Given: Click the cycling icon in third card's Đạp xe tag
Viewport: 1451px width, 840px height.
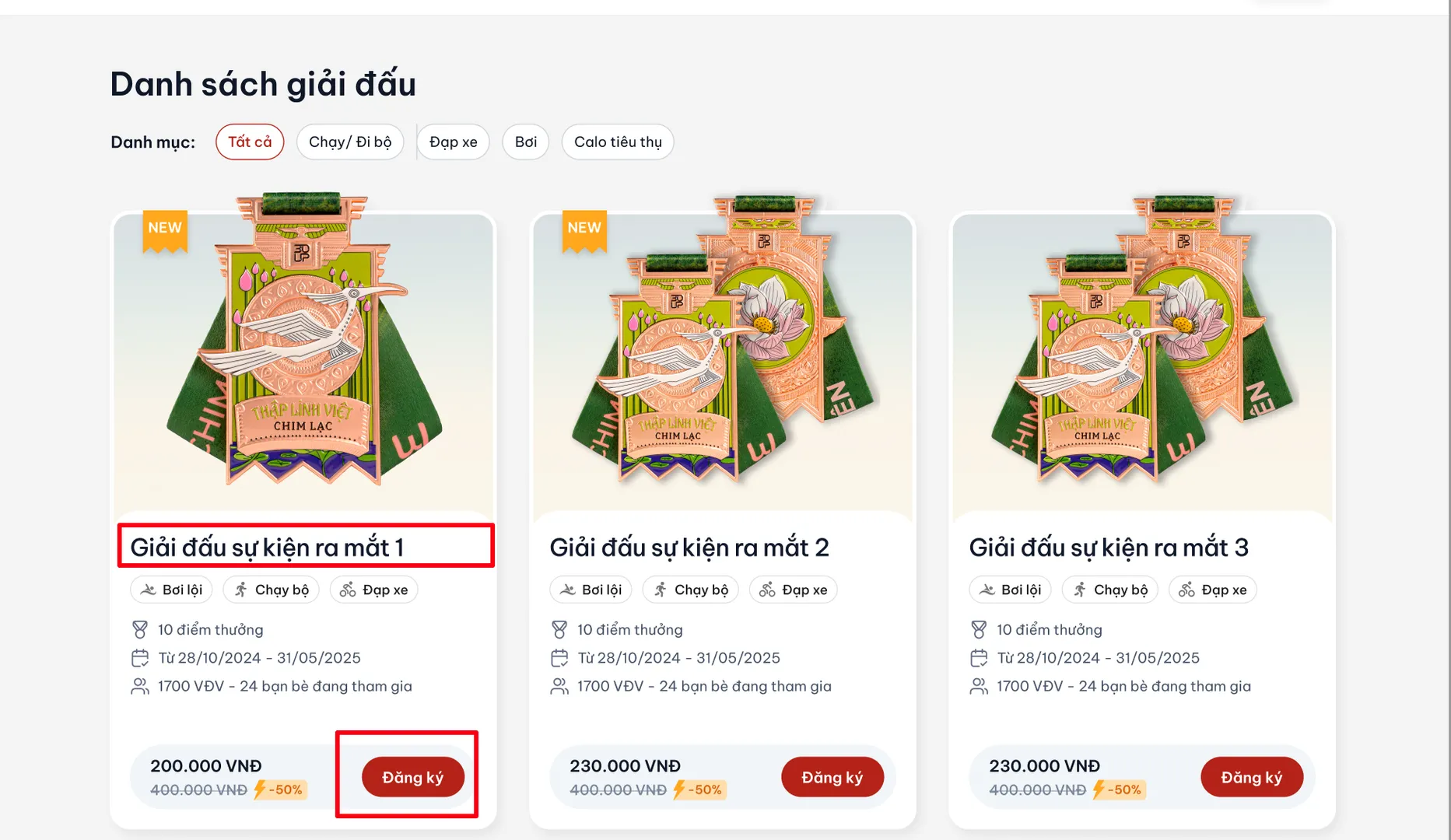Looking at the screenshot, I should coord(1186,590).
